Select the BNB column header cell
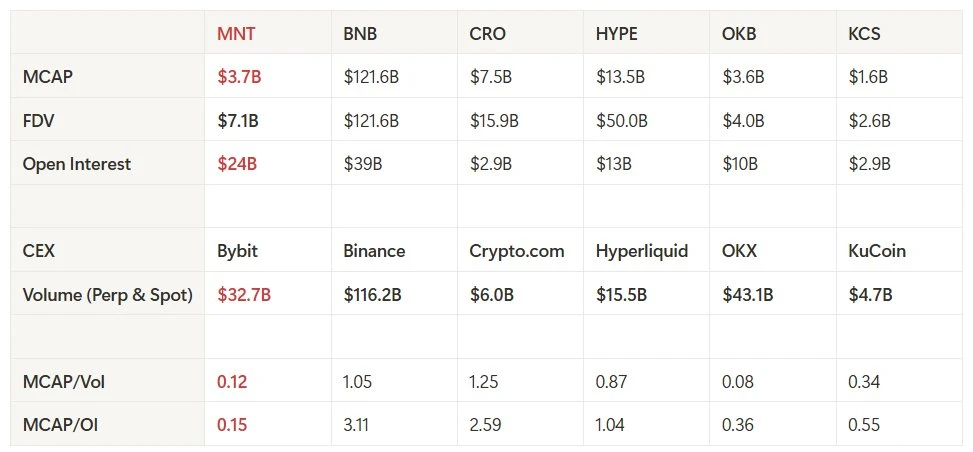Screen dimensions: 973x452 pos(360,33)
